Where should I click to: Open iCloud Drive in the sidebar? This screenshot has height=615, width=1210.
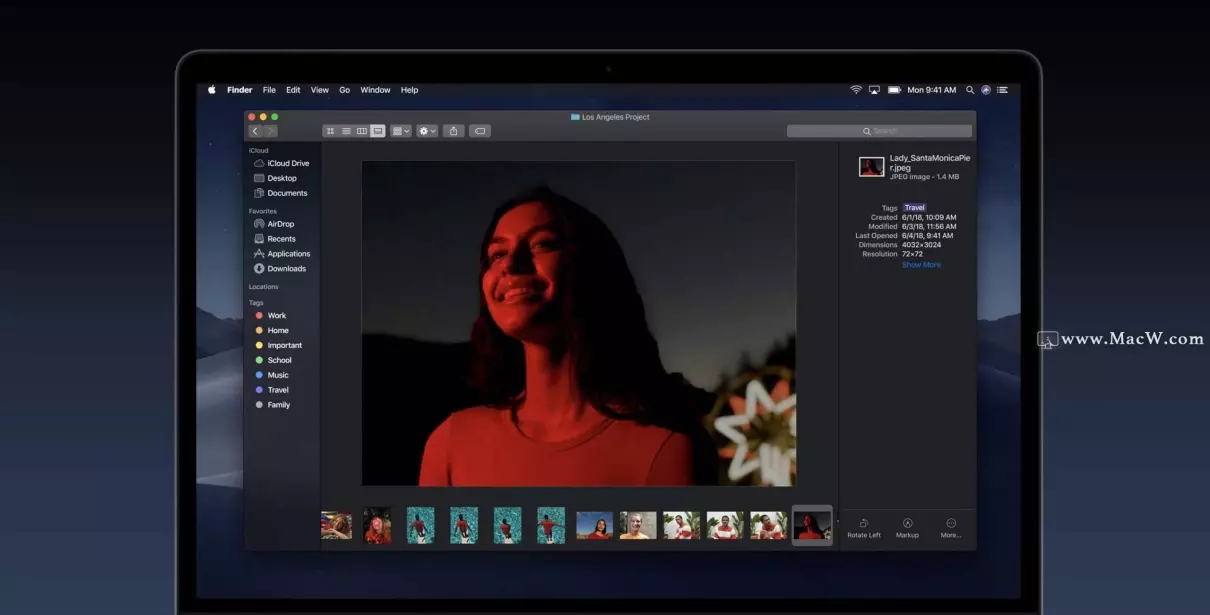[x=282, y=163]
